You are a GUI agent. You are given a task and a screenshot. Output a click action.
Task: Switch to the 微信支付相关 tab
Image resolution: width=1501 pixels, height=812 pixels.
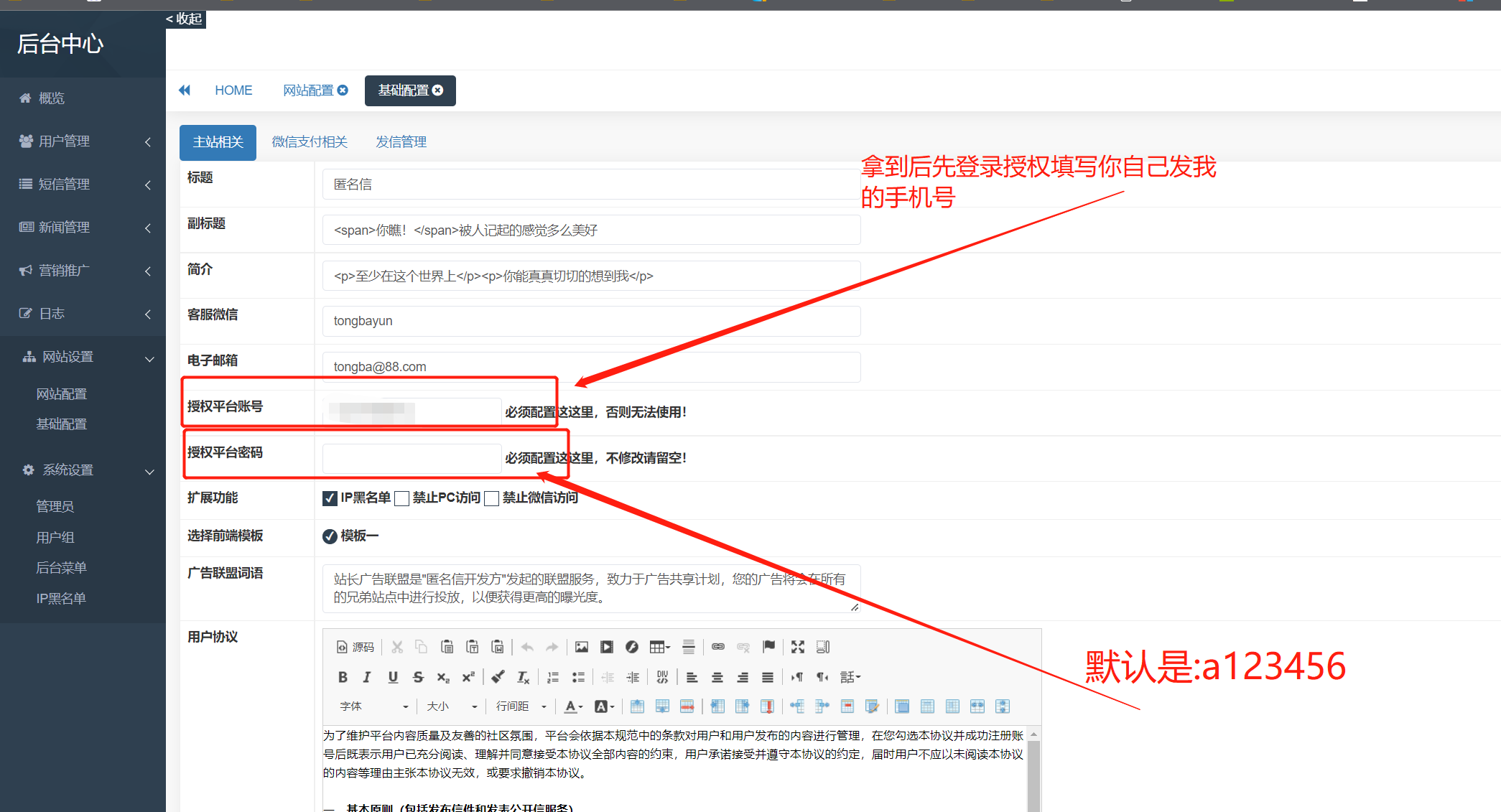coord(309,141)
